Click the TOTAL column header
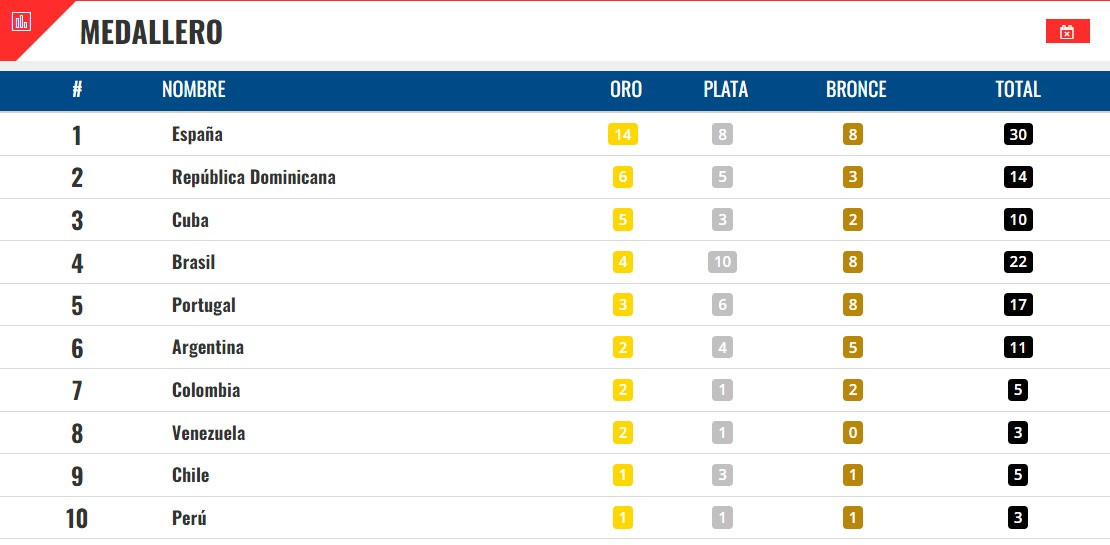Image resolution: width=1110 pixels, height=545 pixels. (1018, 89)
